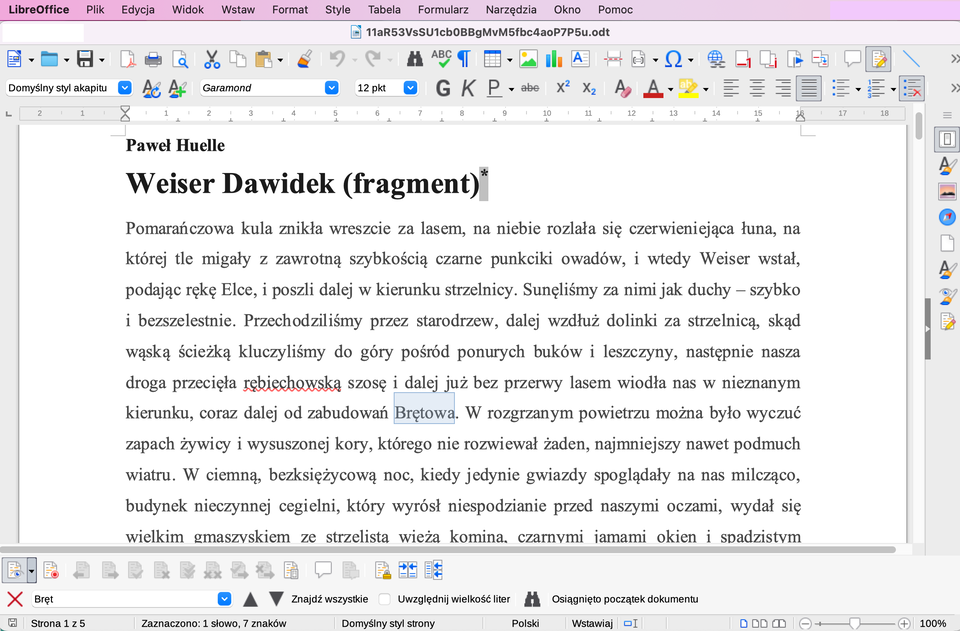Open the Garamond font name dropdown
This screenshot has width=960, height=631.
click(331, 89)
